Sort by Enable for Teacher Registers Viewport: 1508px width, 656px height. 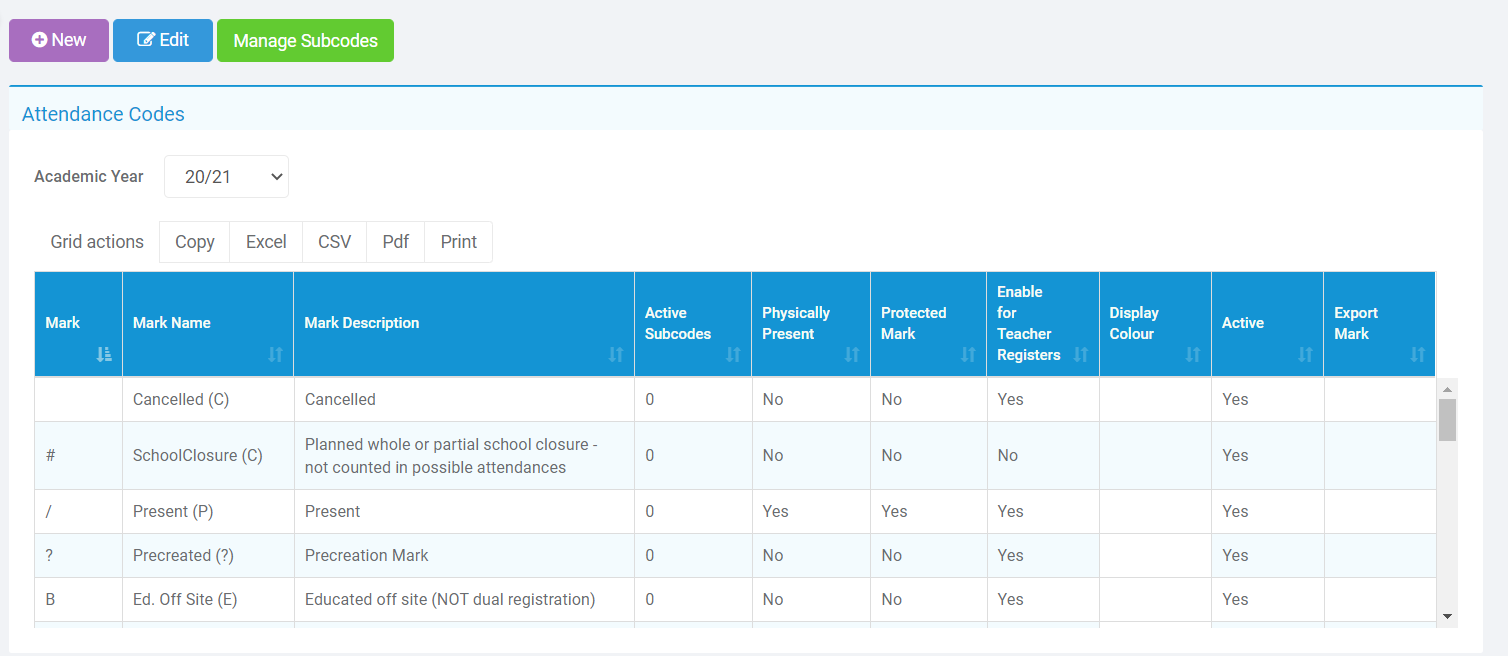pos(1080,354)
